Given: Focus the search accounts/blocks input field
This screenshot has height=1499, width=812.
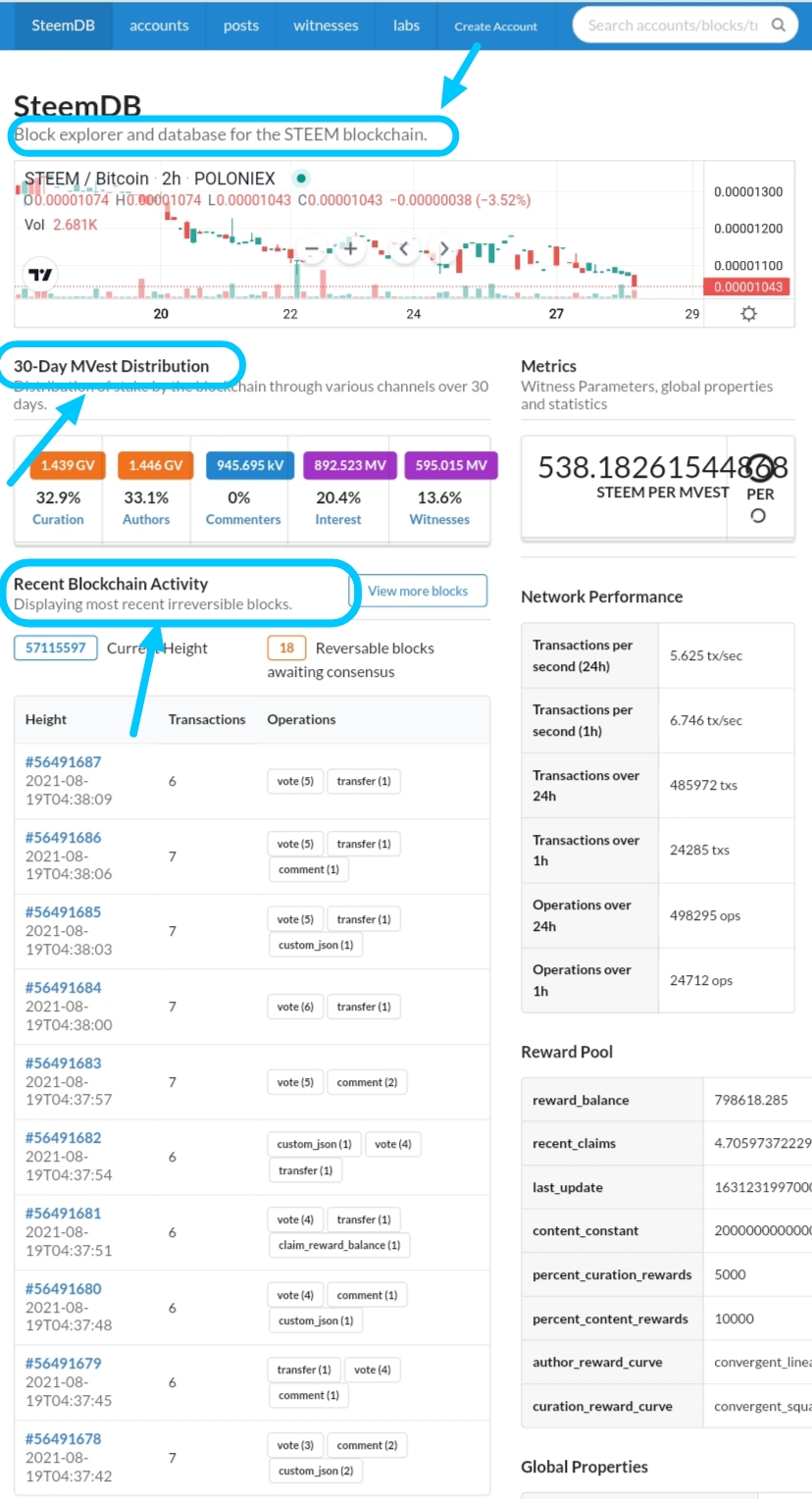Looking at the screenshot, I should click(673, 26).
